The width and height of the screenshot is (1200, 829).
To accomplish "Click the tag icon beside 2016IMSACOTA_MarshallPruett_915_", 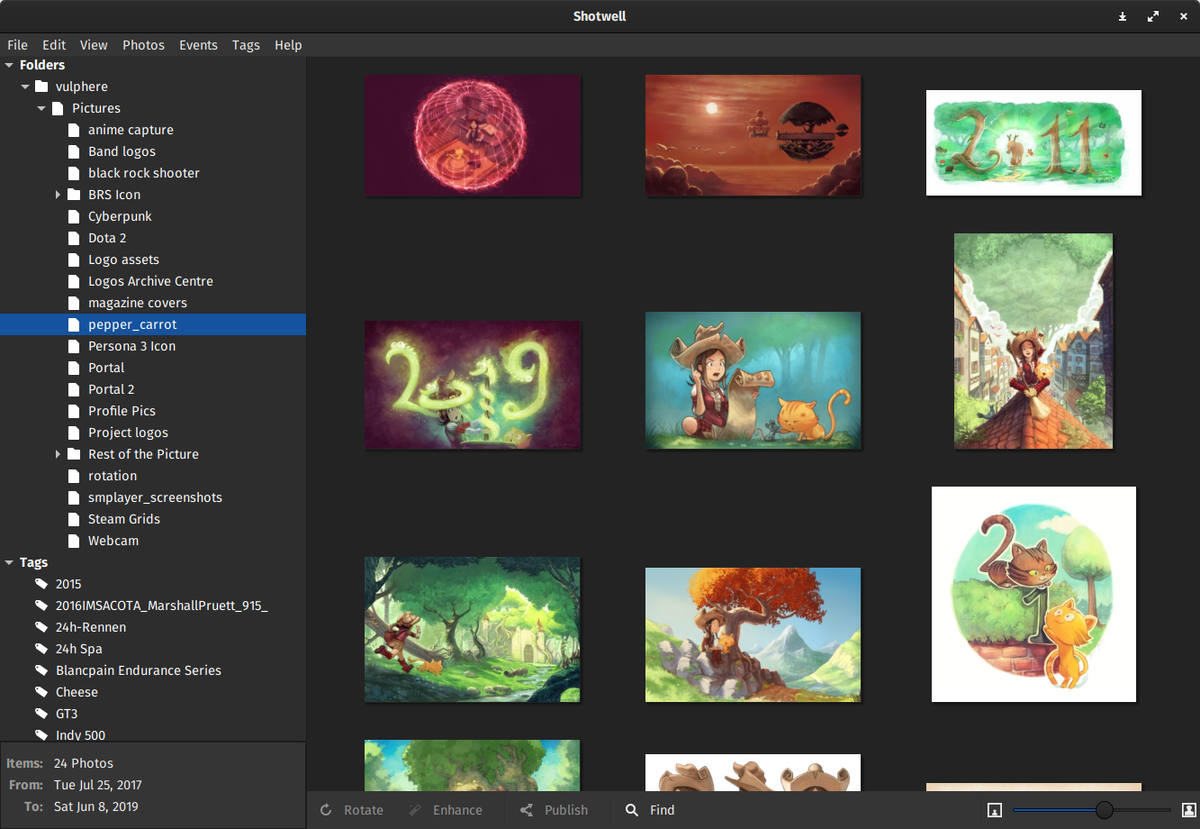I will click(x=41, y=606).
